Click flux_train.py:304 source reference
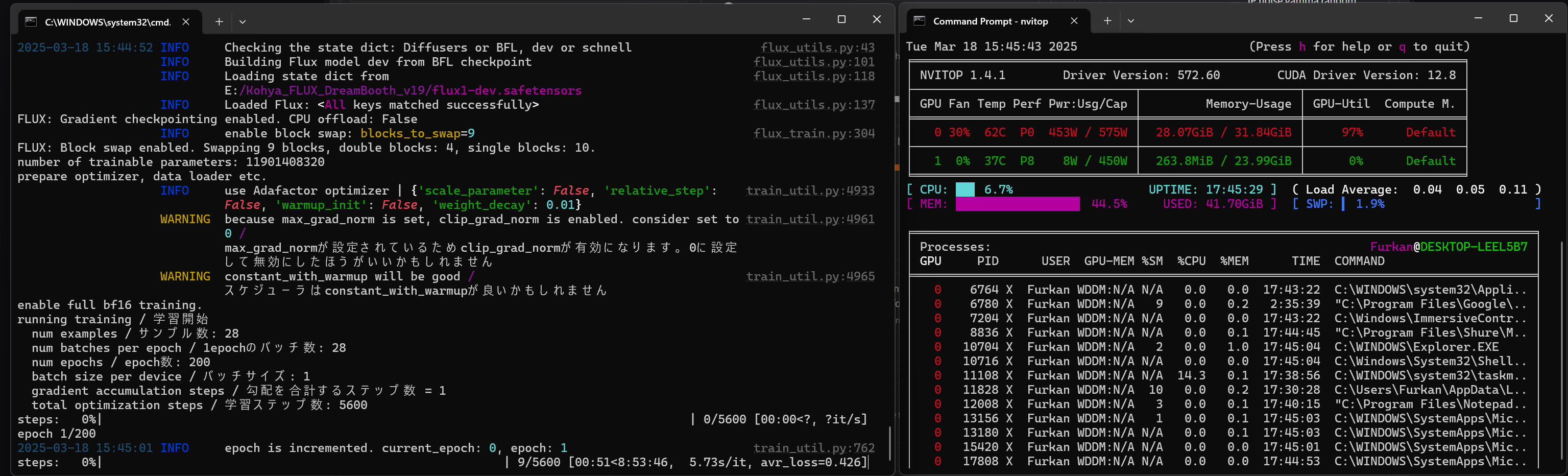 point(814,133)
